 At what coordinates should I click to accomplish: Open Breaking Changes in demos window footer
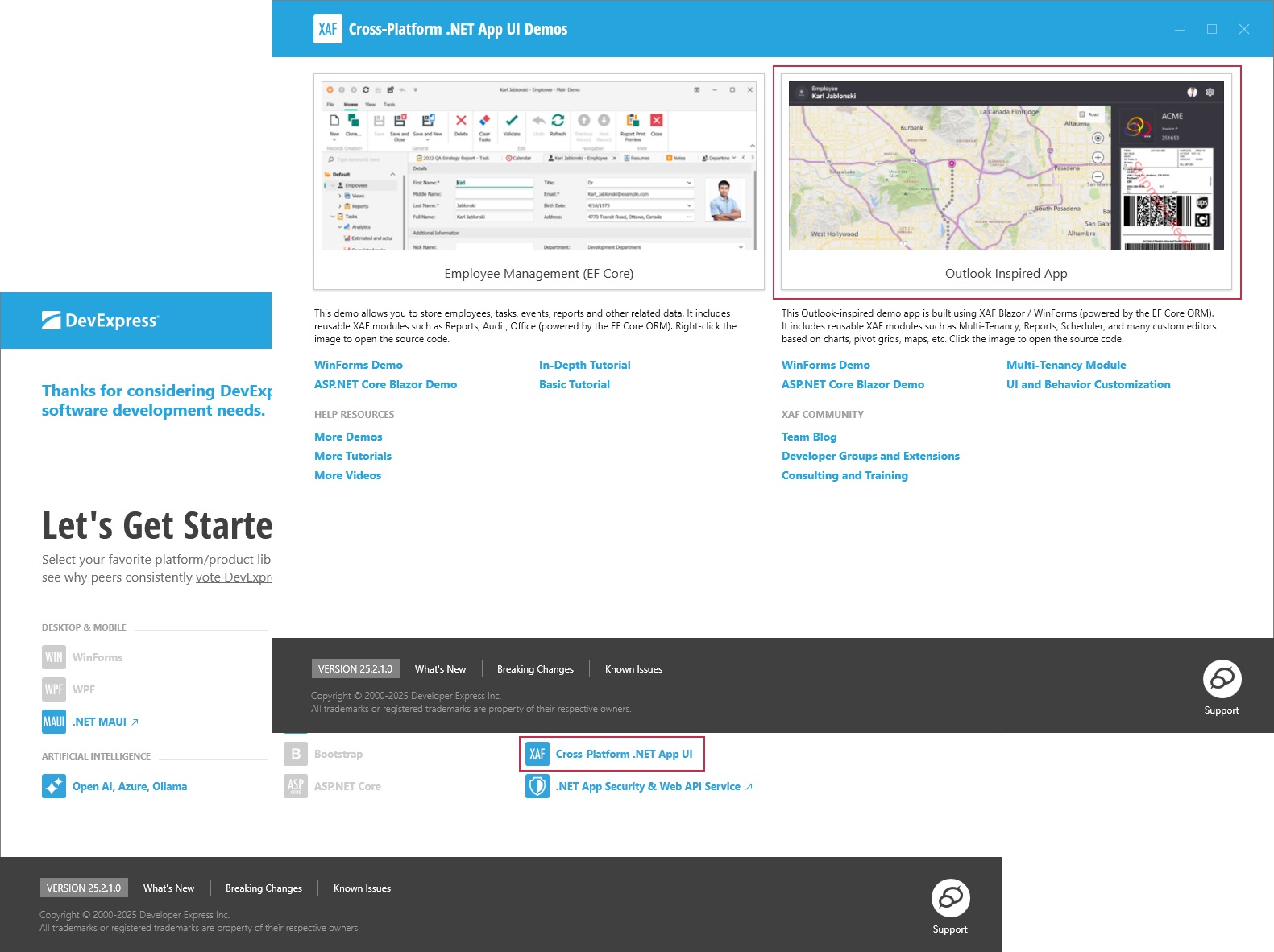pos(535,669)
